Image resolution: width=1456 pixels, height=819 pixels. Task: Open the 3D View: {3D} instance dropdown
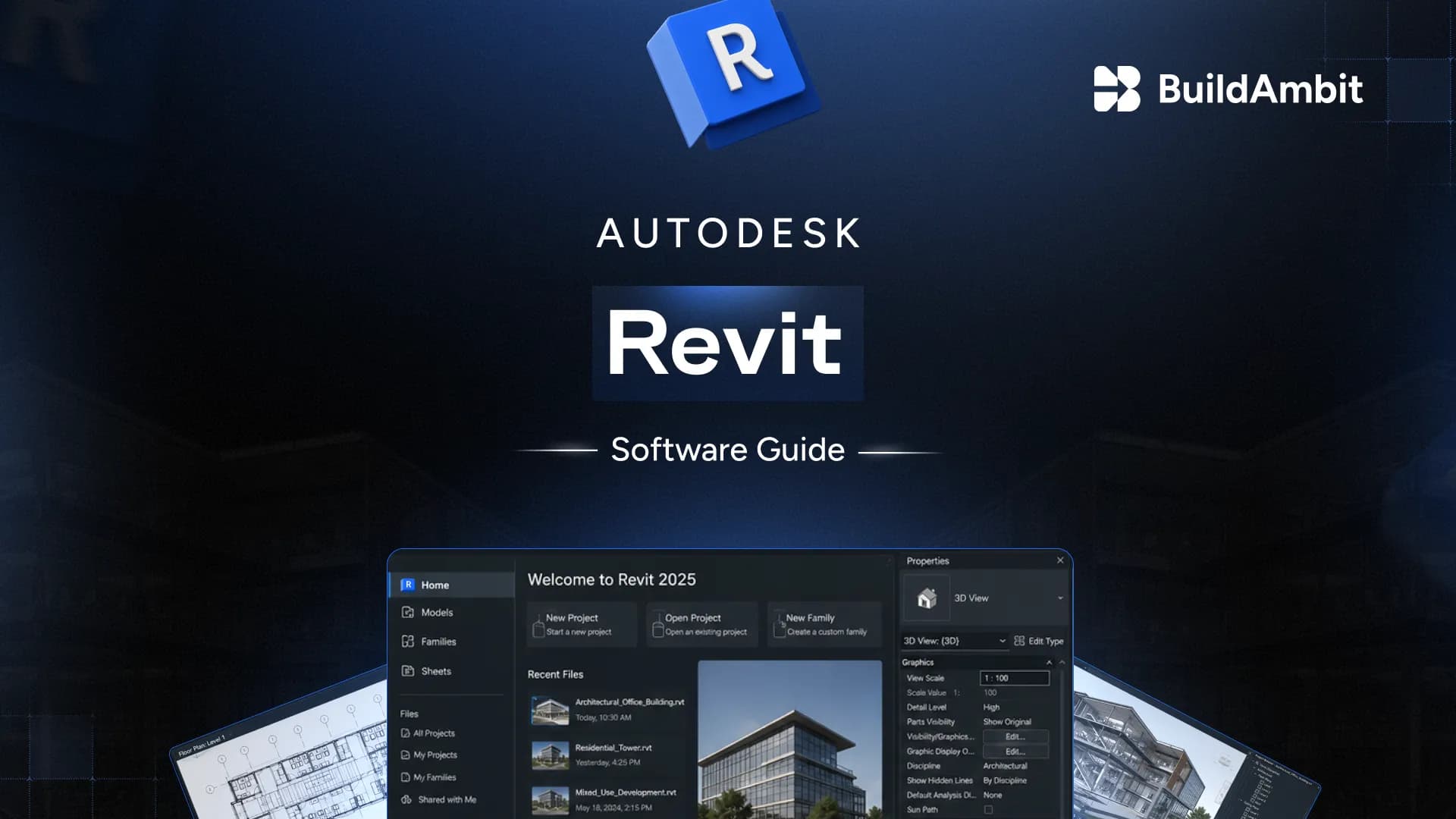[955, 641]
